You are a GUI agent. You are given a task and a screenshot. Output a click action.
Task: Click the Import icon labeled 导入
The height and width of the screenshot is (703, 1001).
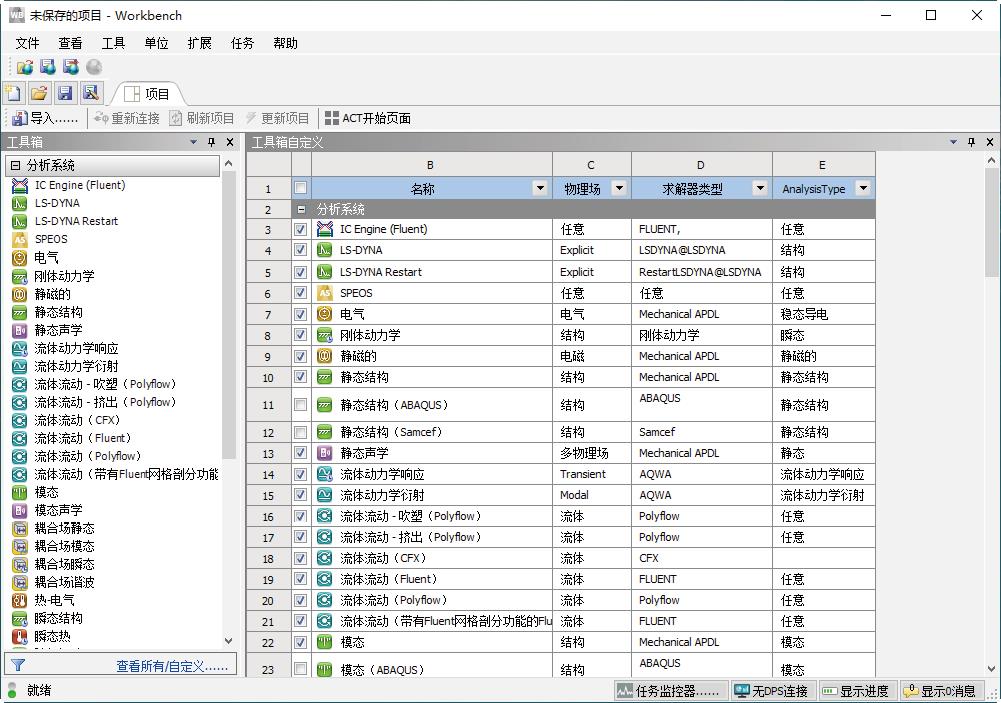(x=20, y=118)
